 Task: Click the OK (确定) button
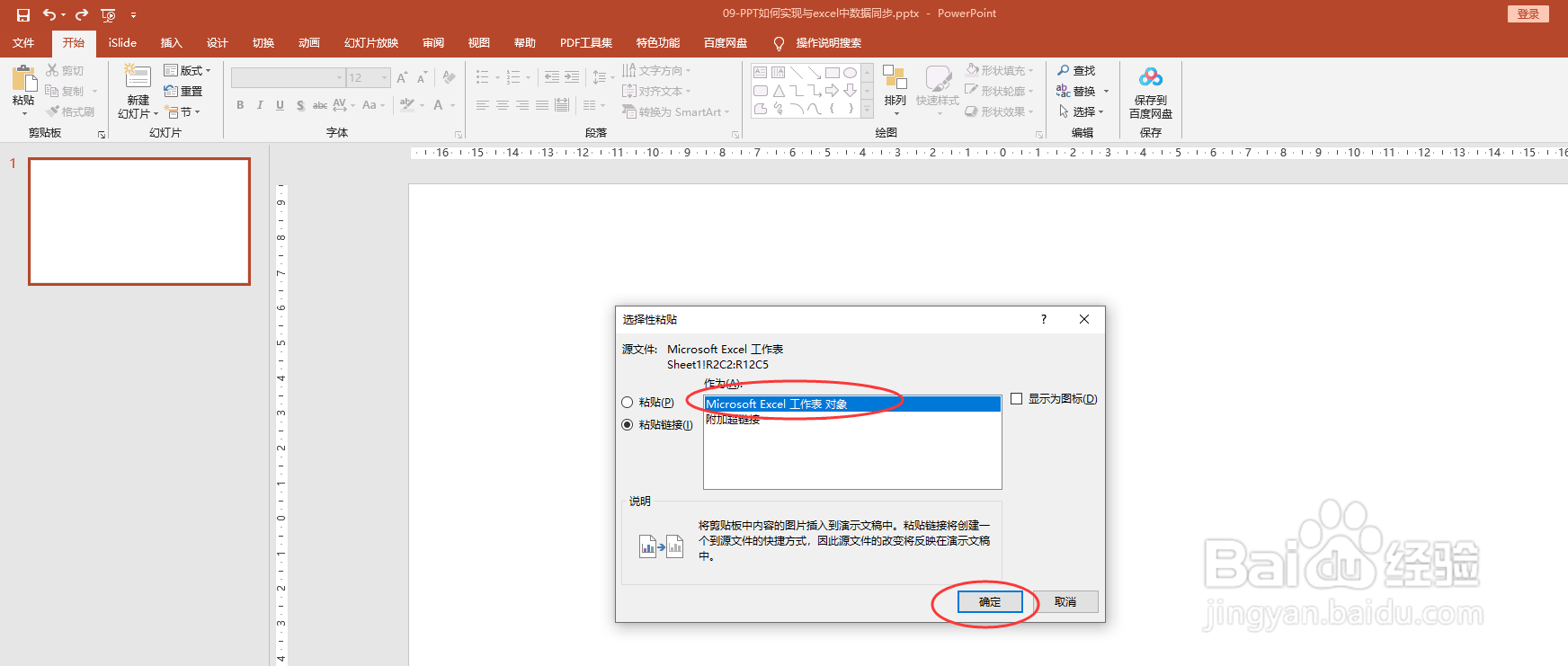[990, 602]
